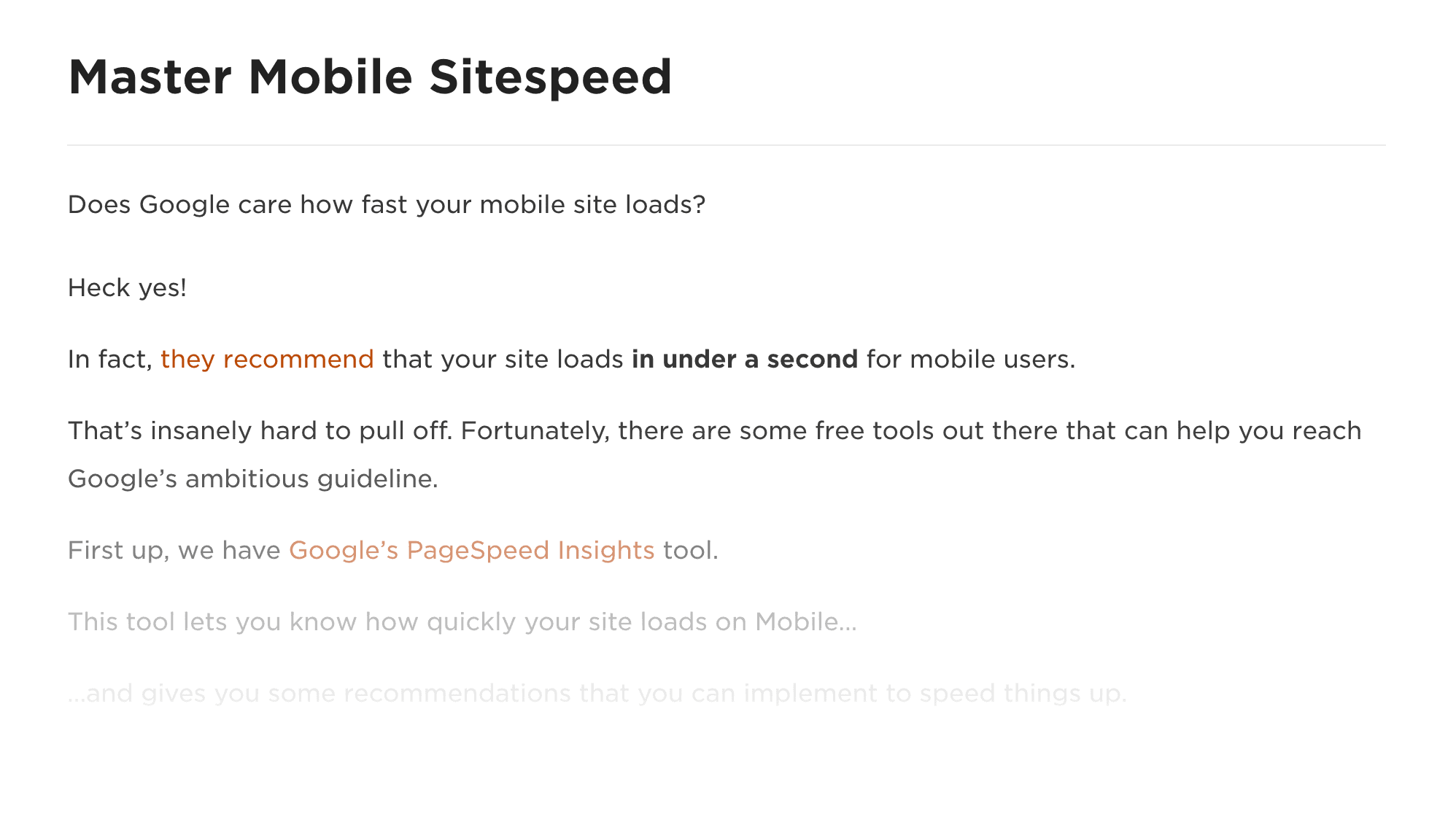Viewport: 1456px width, 817px height.
Task: Click the faded 'This tool lets you know' paragraph
Action: 462,622
